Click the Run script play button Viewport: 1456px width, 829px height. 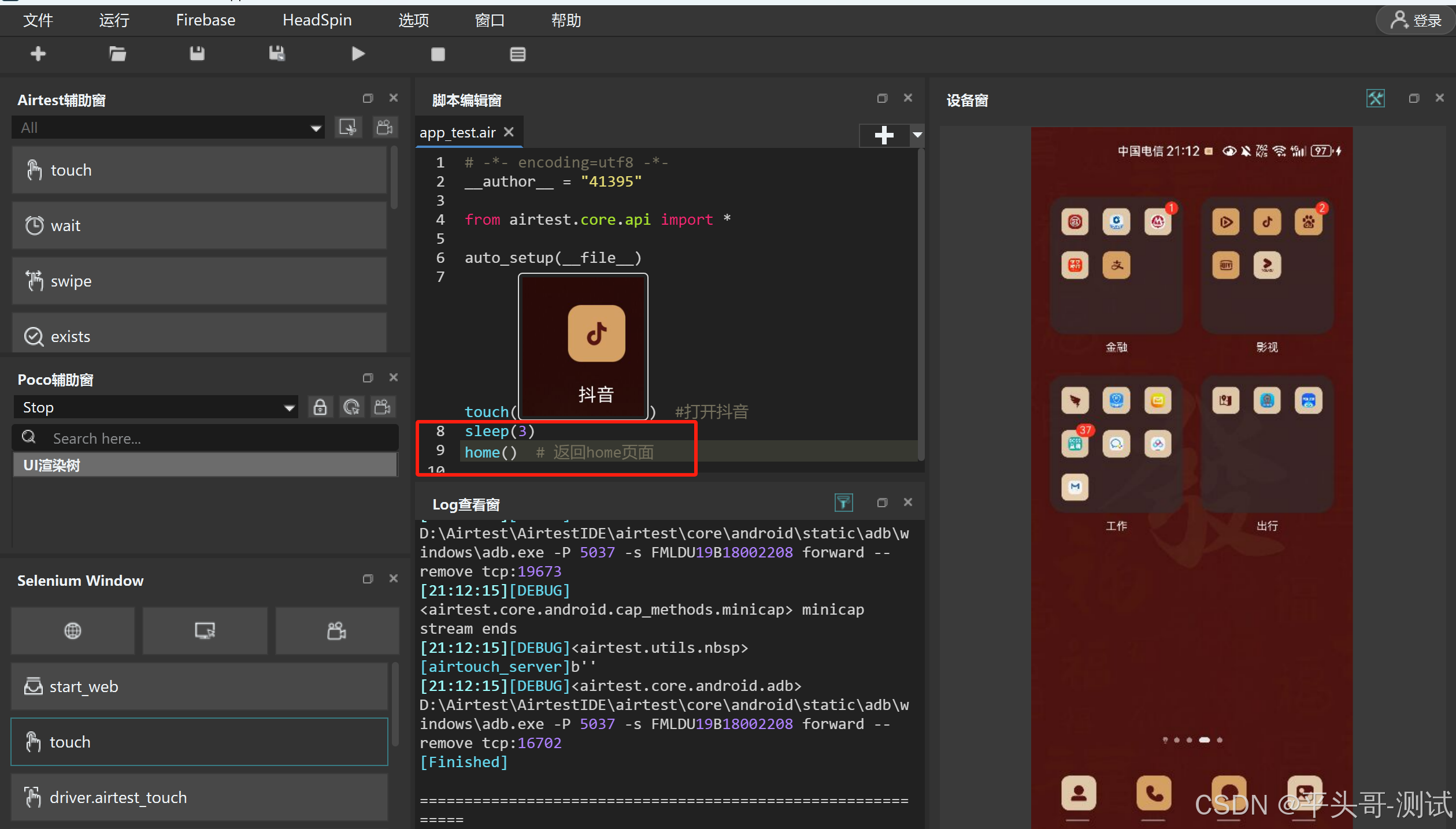pos(358,54)
